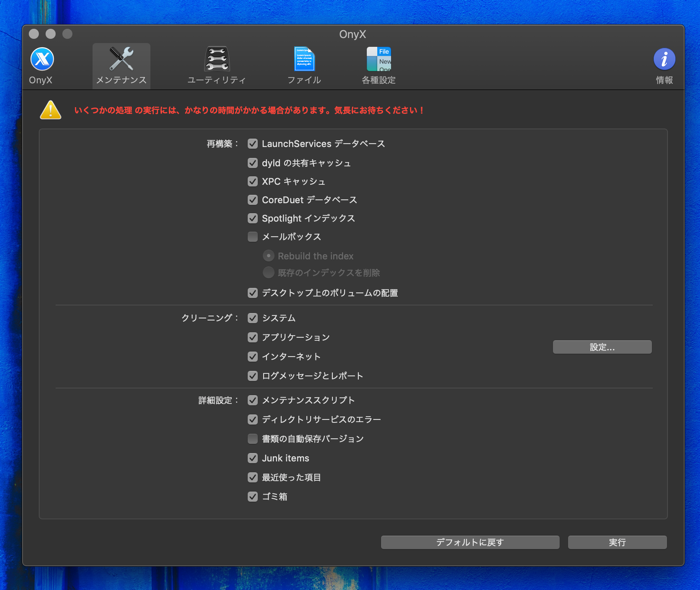This screenshot has height=590, width=700.
Task: Select 既存のインデックスを削除 radio button
Action: coord(268,272)
